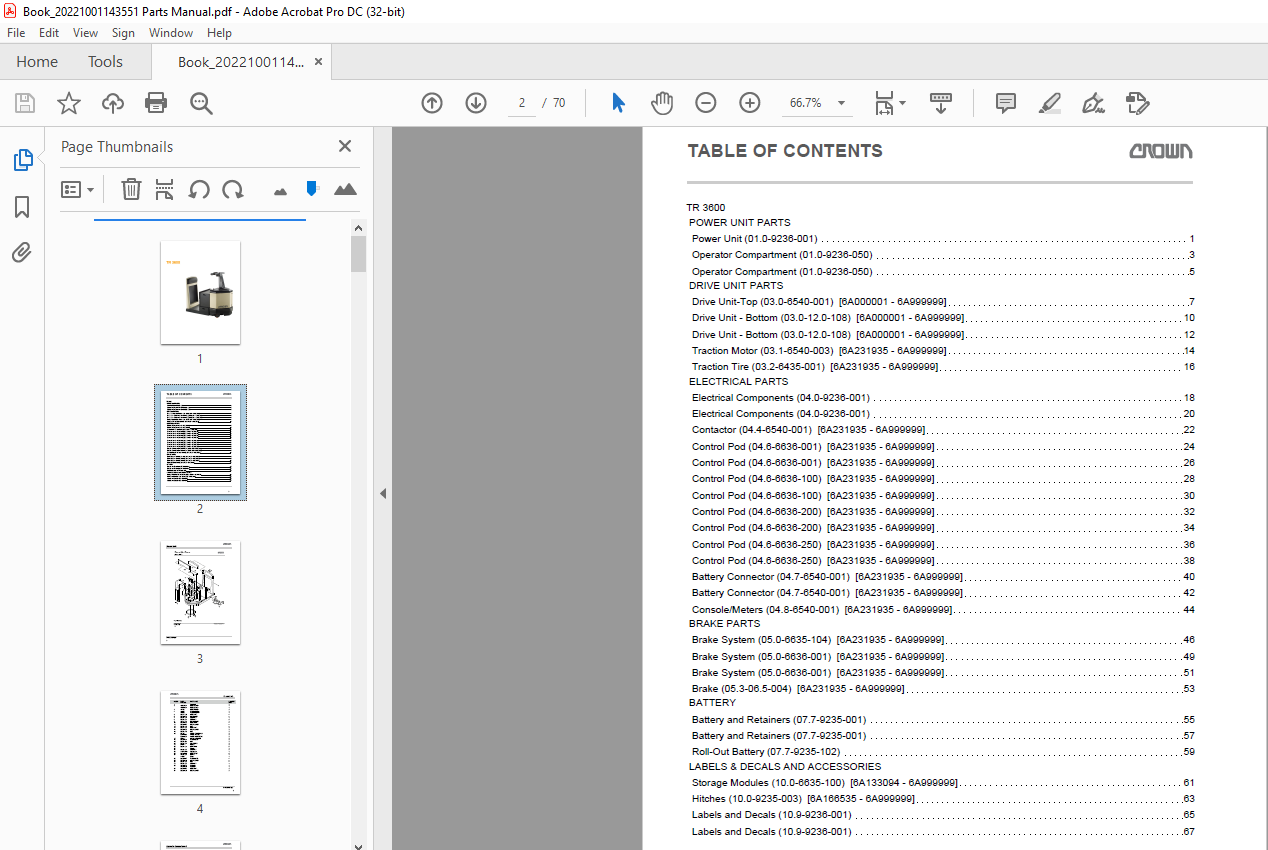
Task: Rotate pages clockwise
Action: click(x=233, y=189)
